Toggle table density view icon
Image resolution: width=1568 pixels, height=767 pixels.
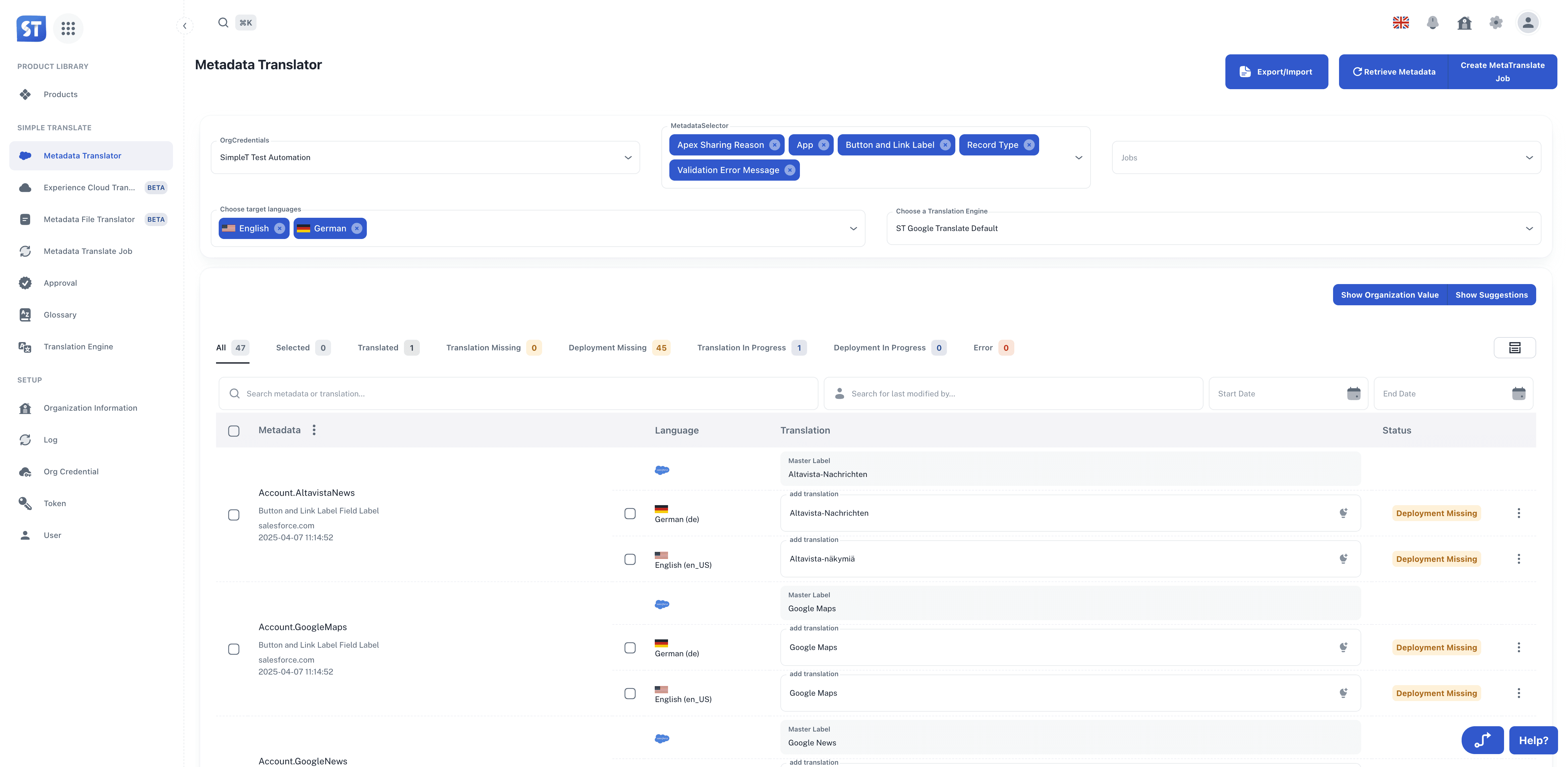pyautogui.click(x=1514, y=348)
